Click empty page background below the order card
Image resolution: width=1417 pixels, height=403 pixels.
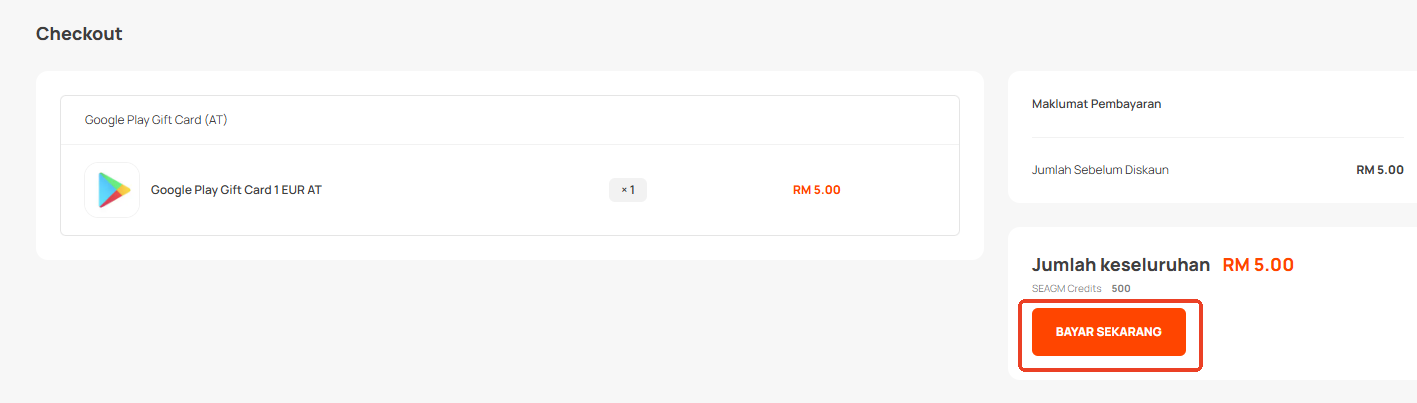(500, 330)
